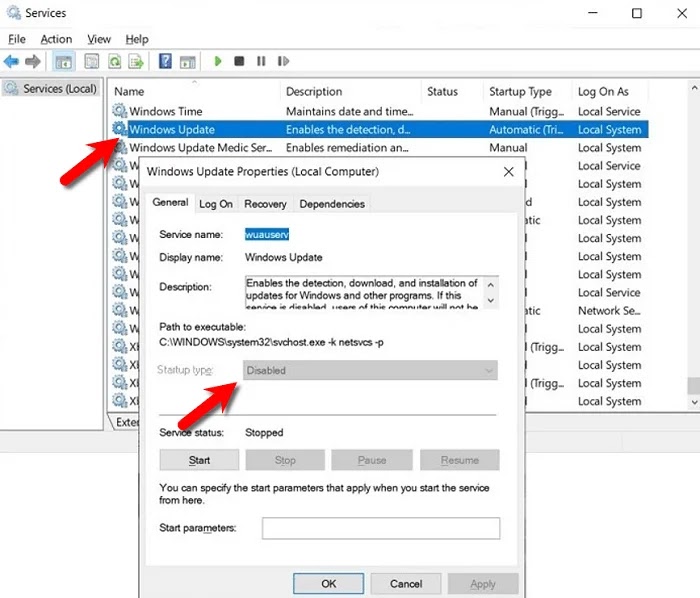Click services list scrollbar down arrow

(694, 402)
